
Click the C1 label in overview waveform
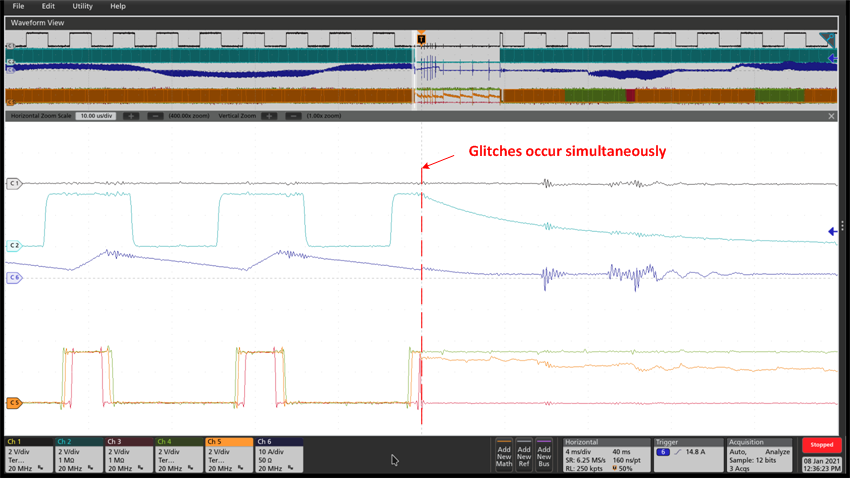click(10, 46)
